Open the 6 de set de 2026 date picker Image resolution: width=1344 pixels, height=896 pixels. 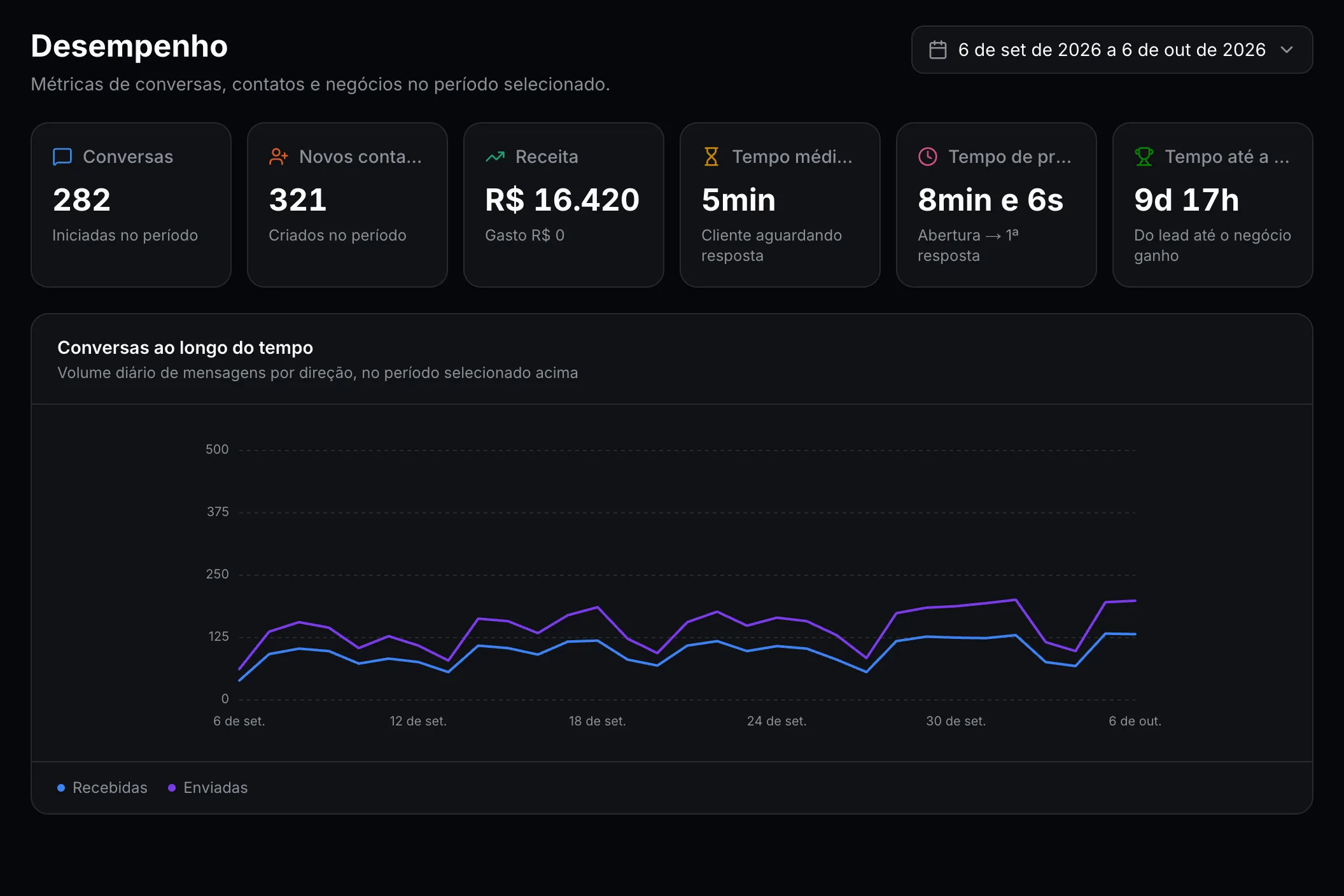point(1112,50)
